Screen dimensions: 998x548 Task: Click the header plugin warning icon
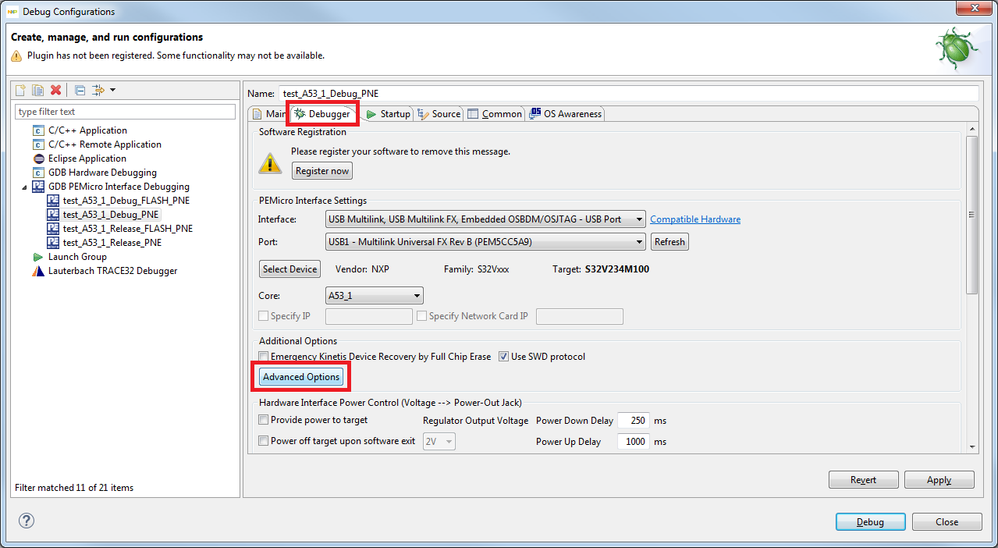tap(17, 56)
